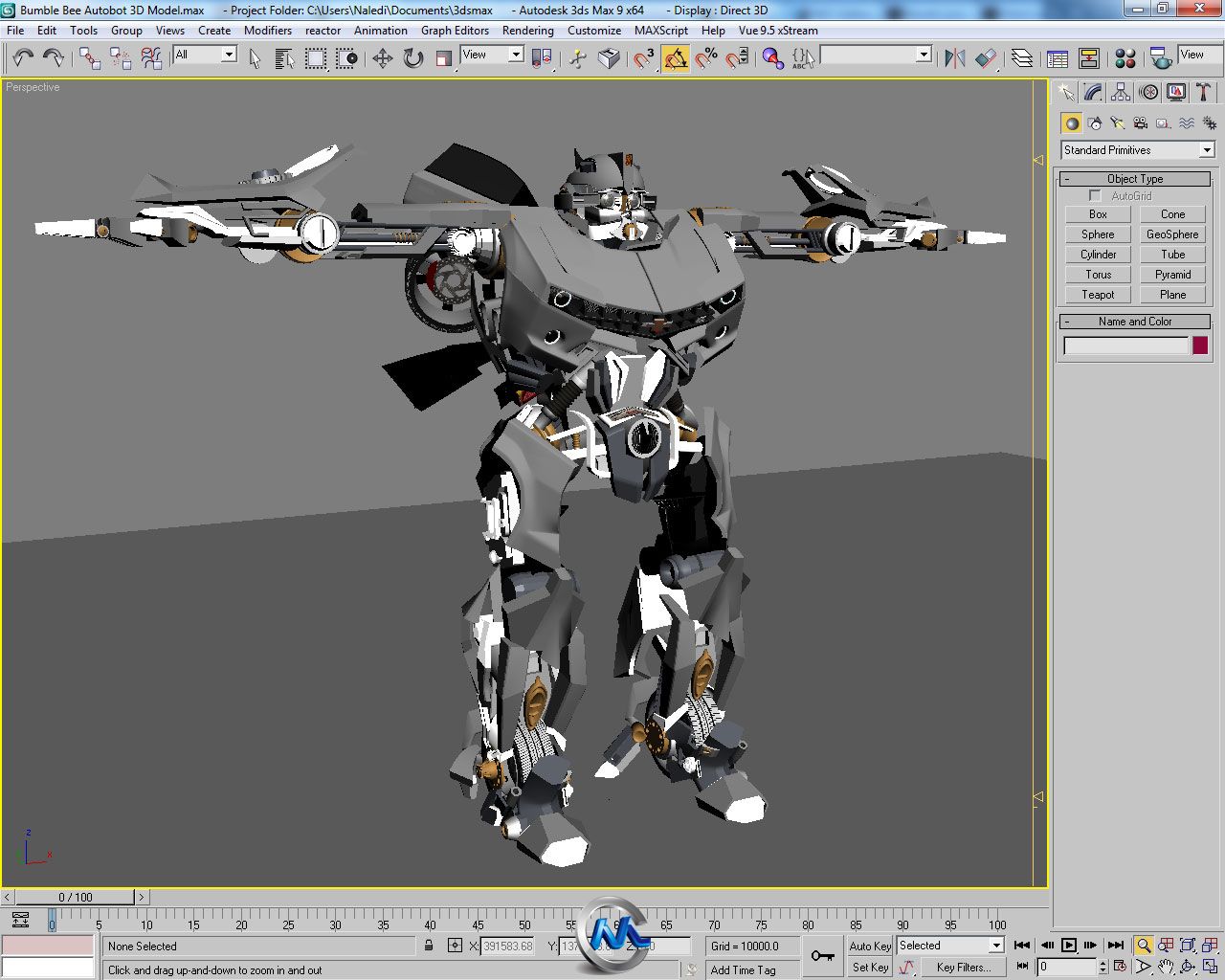Click the Play Animation button
Viewport: 1225px width, 980px height.
click(1069, 946)
